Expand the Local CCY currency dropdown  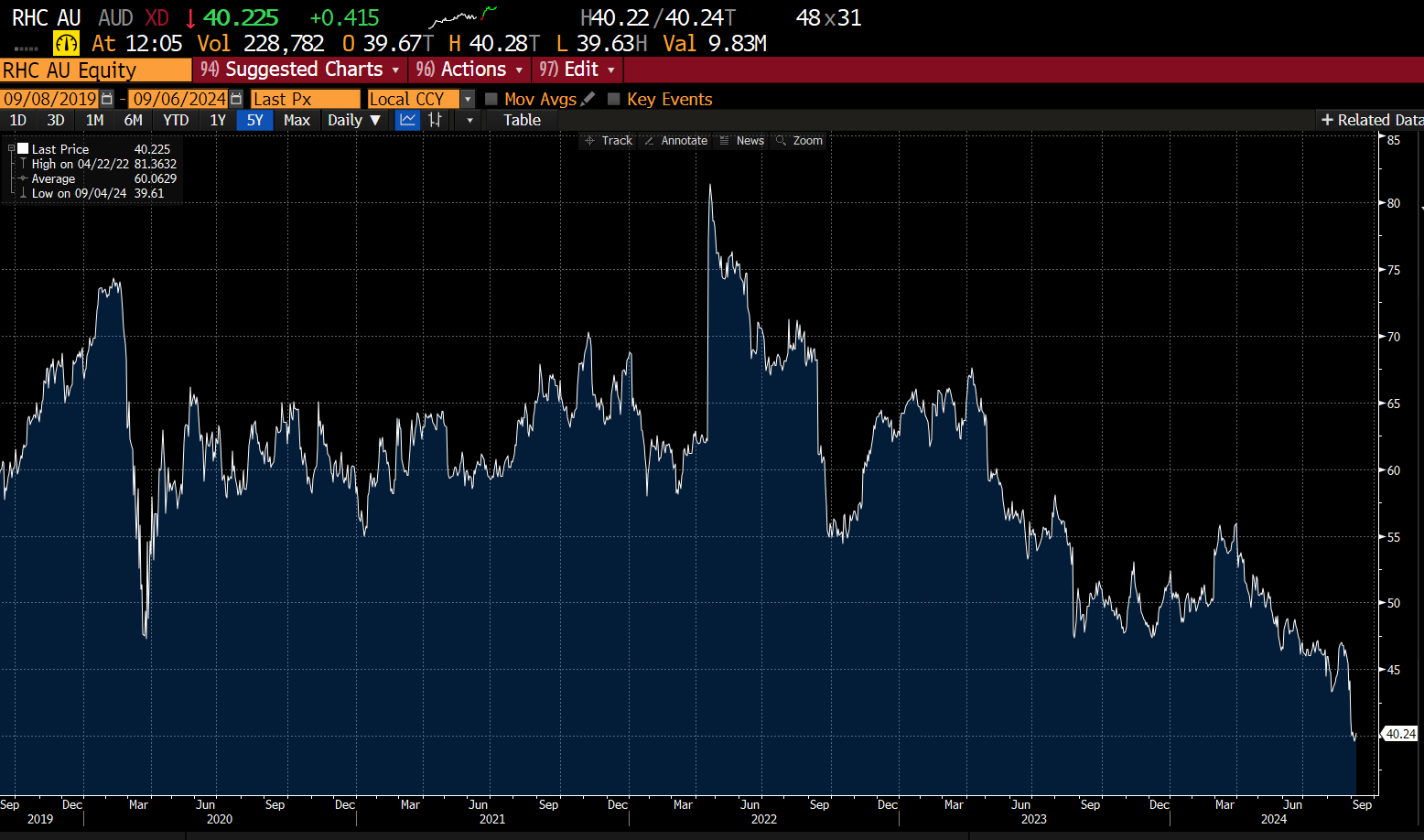tap(468, 99)
